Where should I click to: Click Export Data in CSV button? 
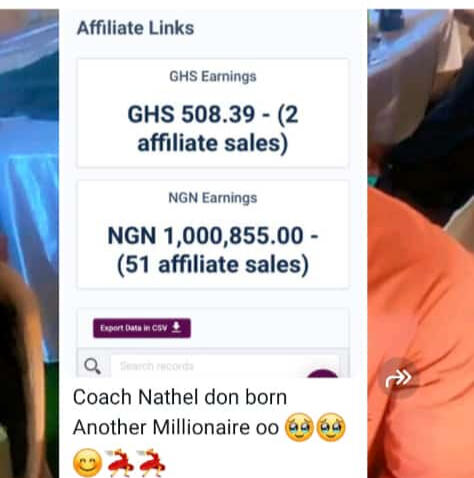point(142,328)
